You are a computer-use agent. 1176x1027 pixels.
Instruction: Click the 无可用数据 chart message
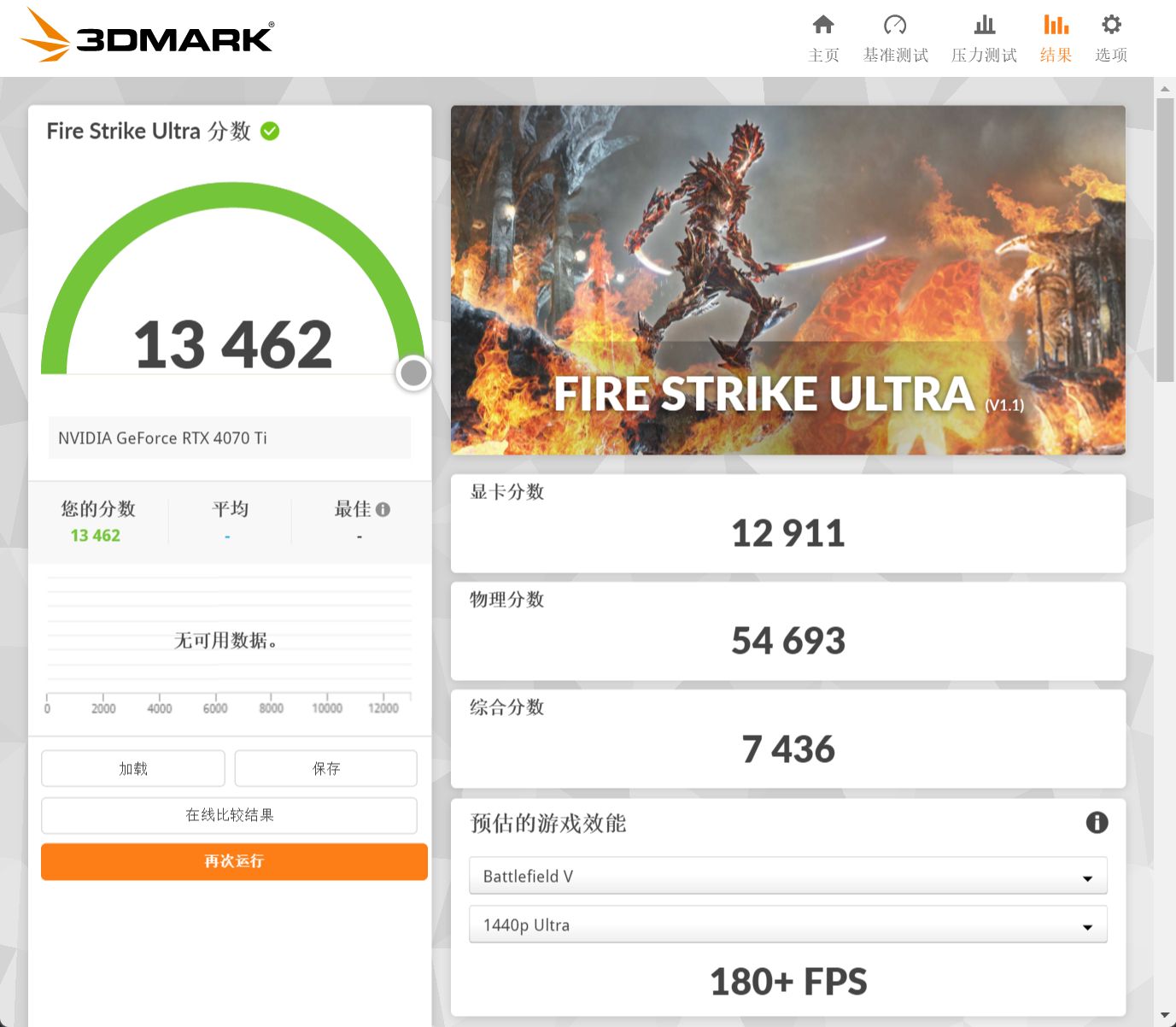[225, 640]
